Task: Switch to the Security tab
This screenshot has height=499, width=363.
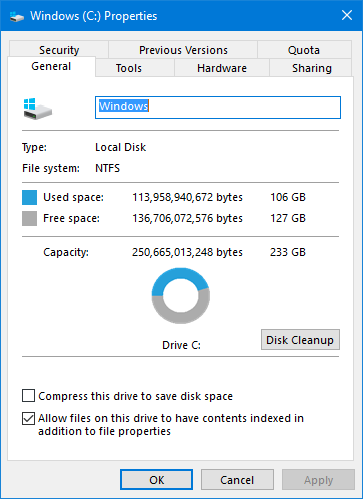Action: [59, 50]
